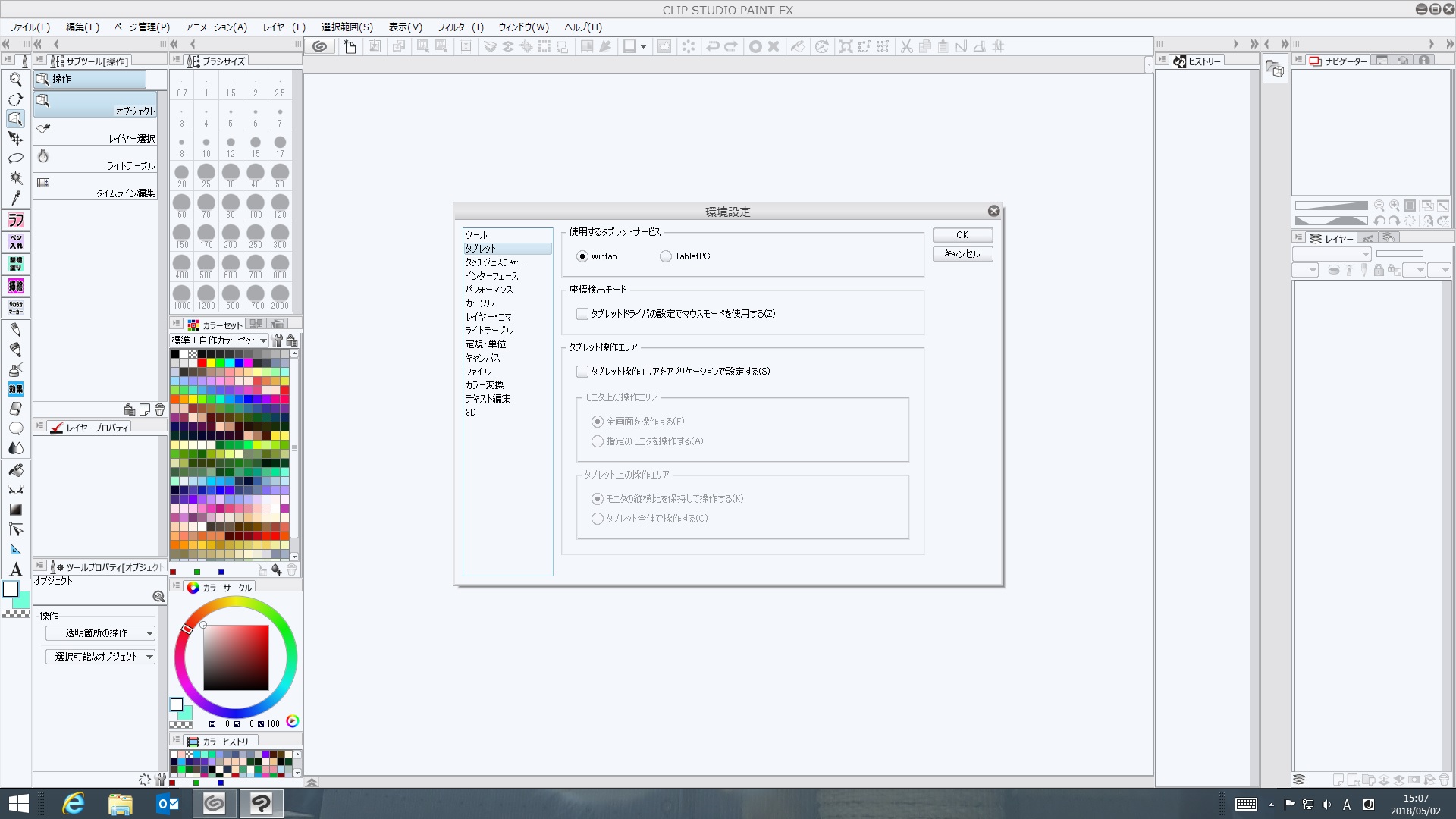
Task: Enable mouse mode in tablet driver checkbox
Action: 582,314
